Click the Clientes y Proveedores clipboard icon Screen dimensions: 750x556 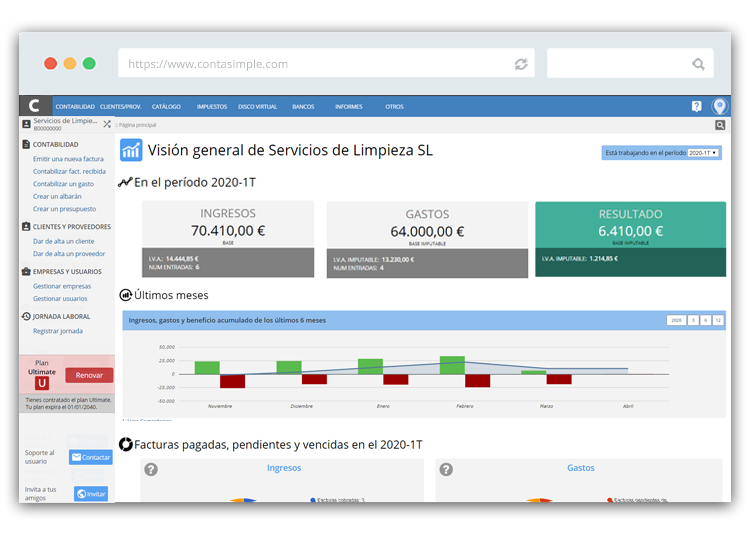(x=26, y=226)
